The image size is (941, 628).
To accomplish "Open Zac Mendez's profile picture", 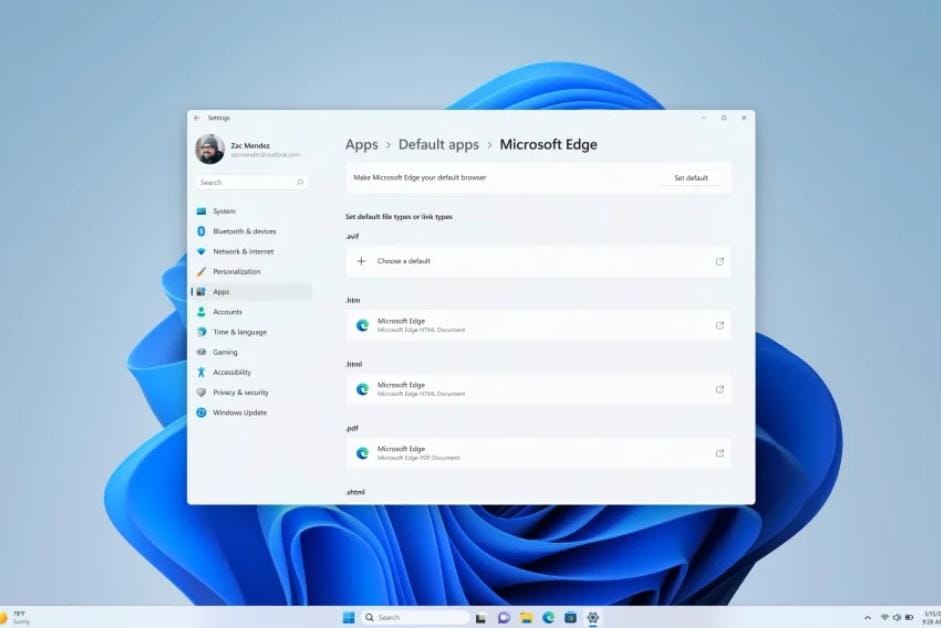I will (x=209, y=149).
